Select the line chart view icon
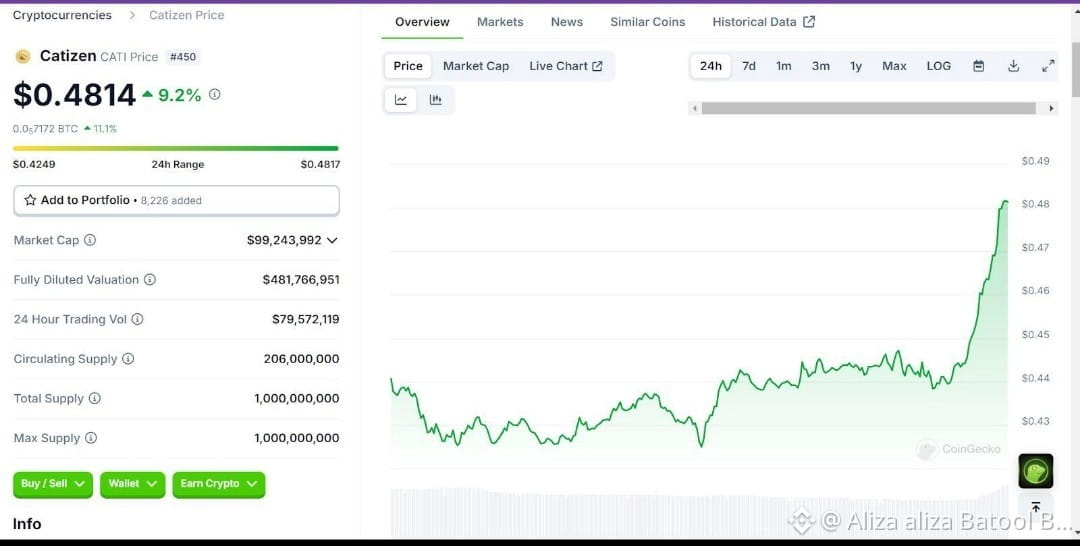The width and height of the screenshot is (1080, 546). coord(401,100)
